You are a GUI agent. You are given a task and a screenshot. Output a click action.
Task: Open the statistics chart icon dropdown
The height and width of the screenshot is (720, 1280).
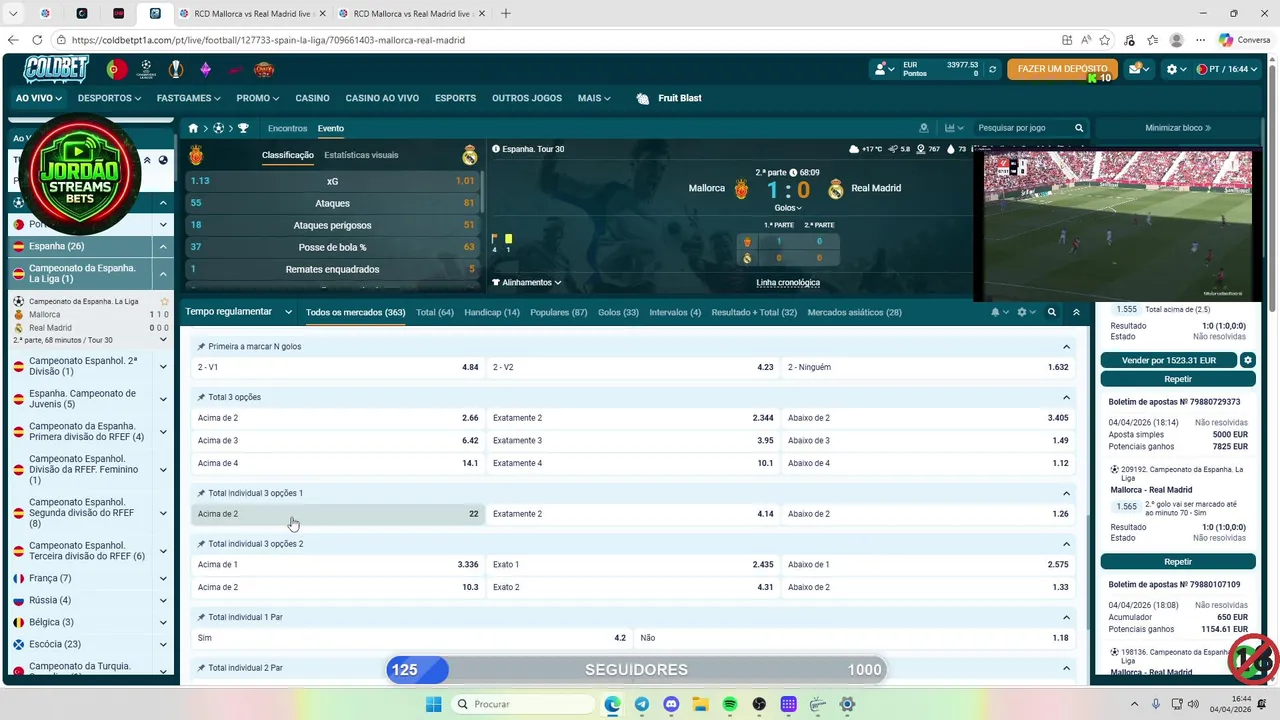point(954,128)
